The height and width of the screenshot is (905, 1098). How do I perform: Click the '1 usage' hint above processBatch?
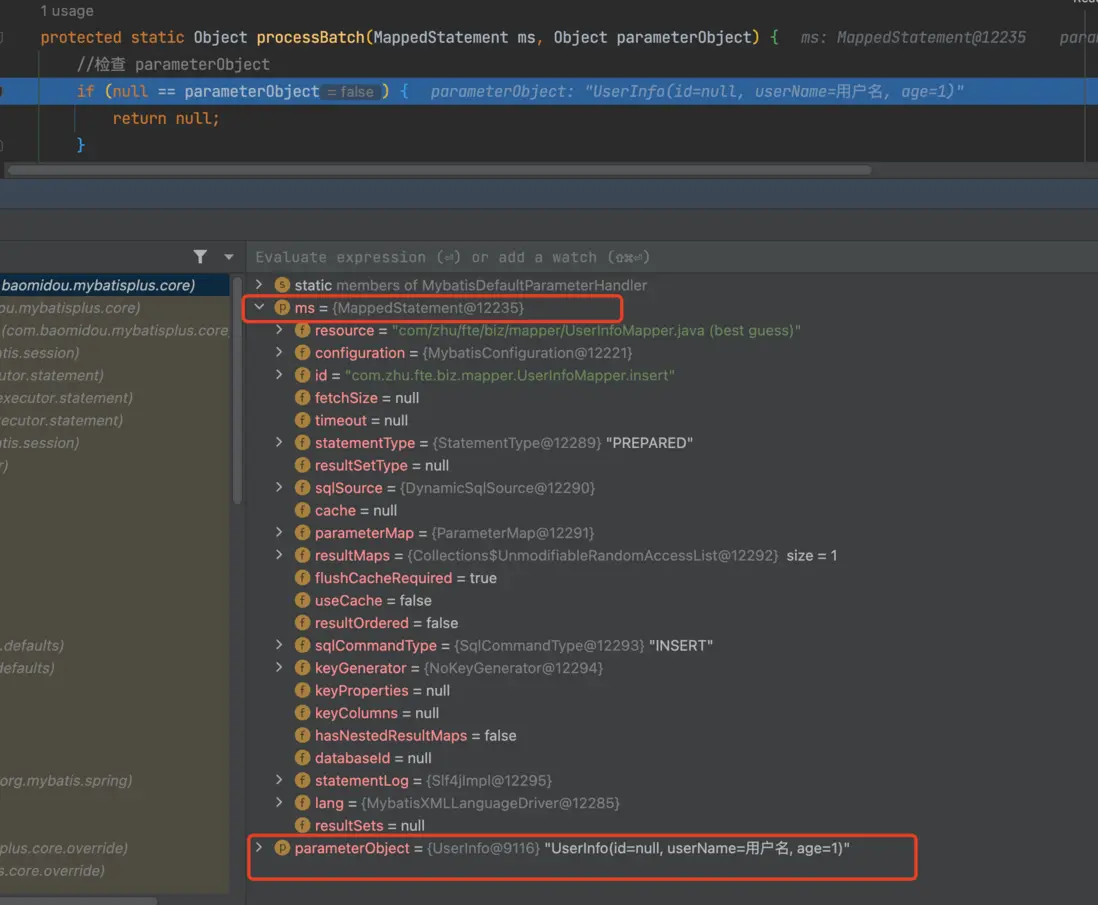click(67, 11)
